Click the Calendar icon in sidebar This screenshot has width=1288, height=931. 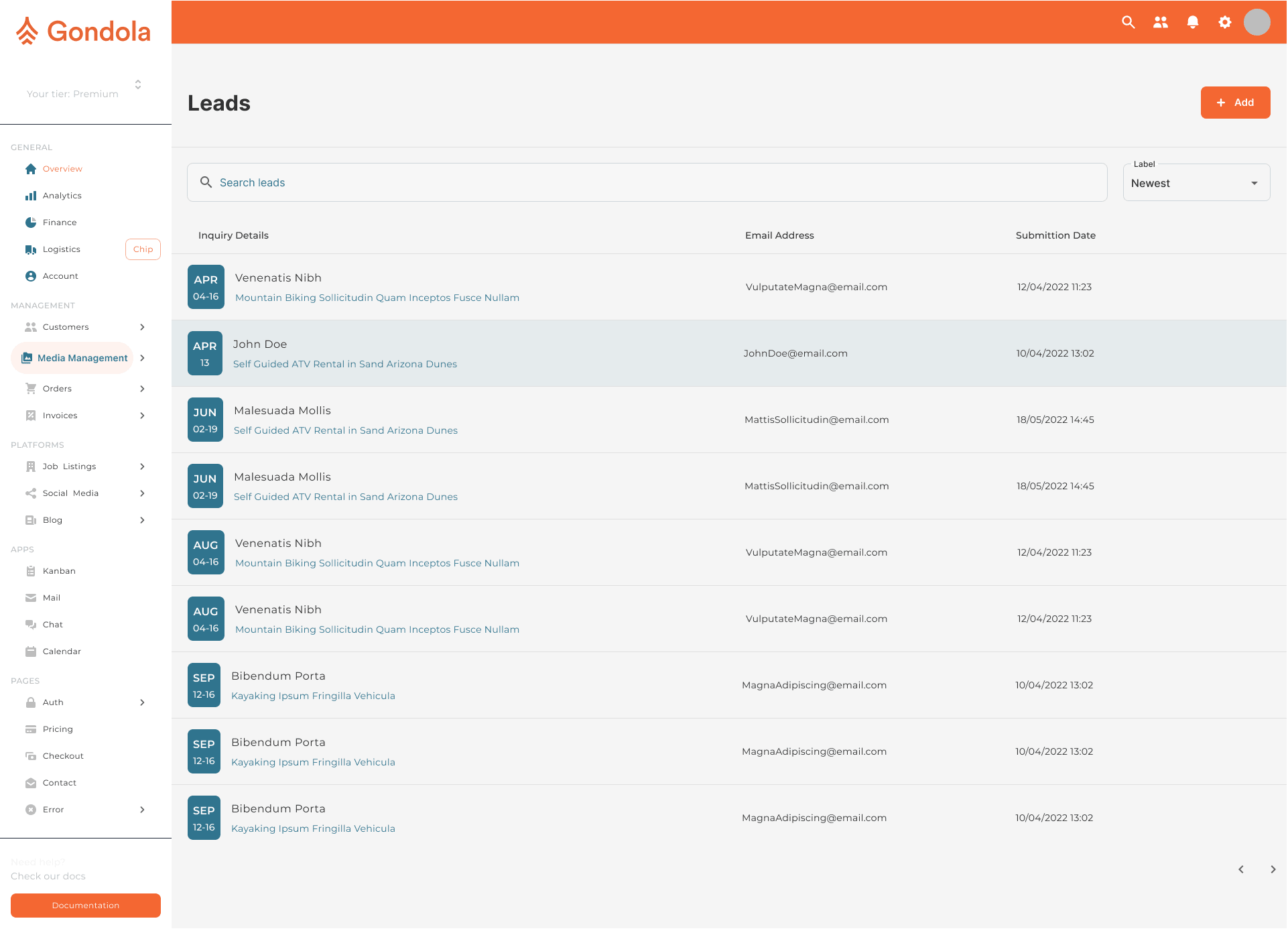point(31,651)
